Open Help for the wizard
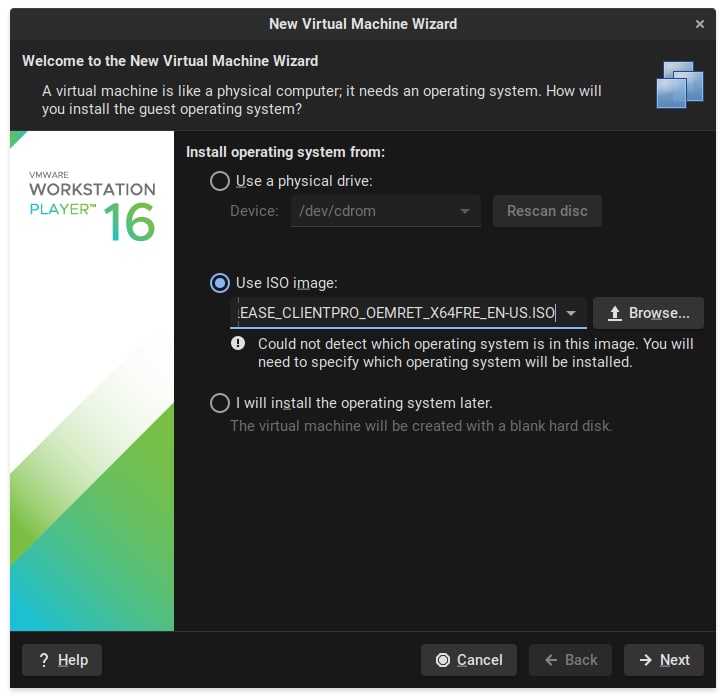The width and height of the screenshot is (726, 699). [x=62, y=660]
